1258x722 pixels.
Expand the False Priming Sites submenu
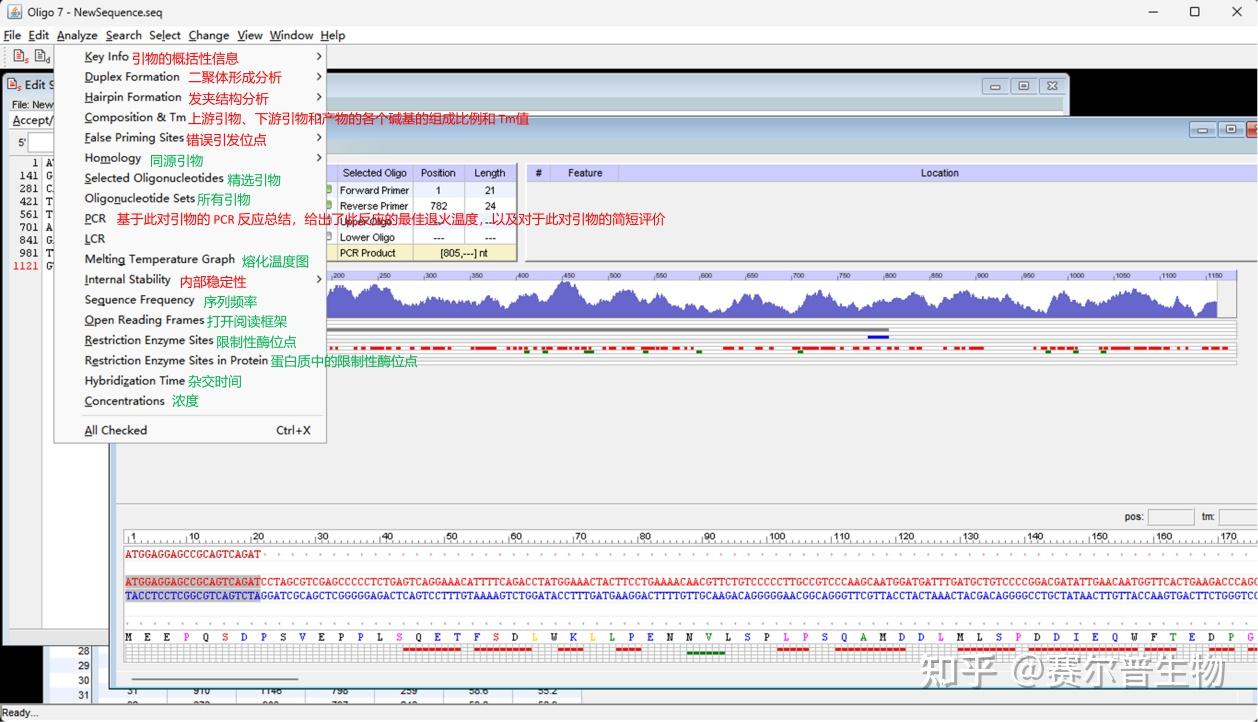319,138
